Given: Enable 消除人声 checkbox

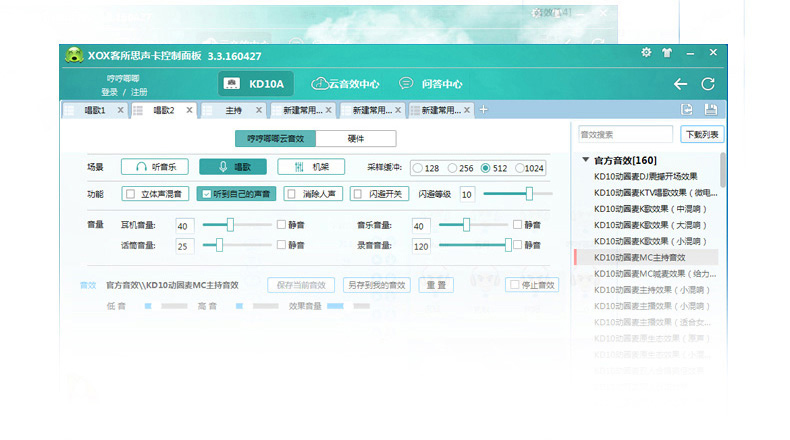Looking at the screenshot, I should pyautogui.click(x=292, y=194).
